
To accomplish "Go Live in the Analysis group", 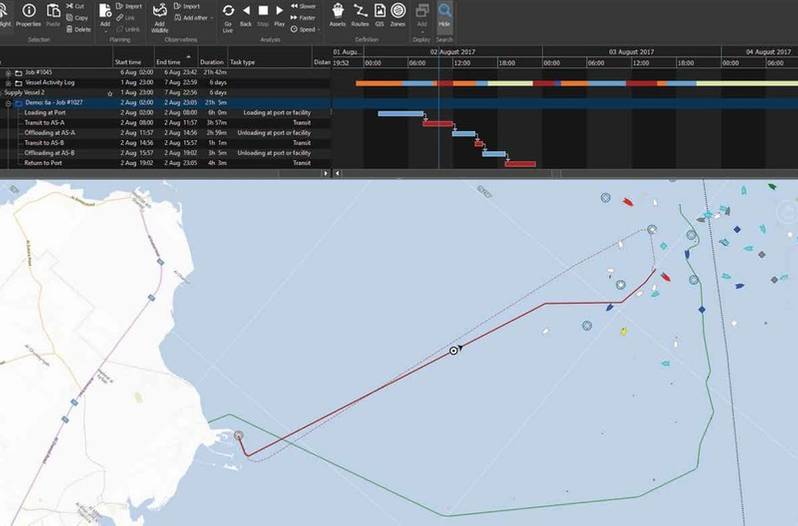I will pyautogui.click(x=228, y=18).
